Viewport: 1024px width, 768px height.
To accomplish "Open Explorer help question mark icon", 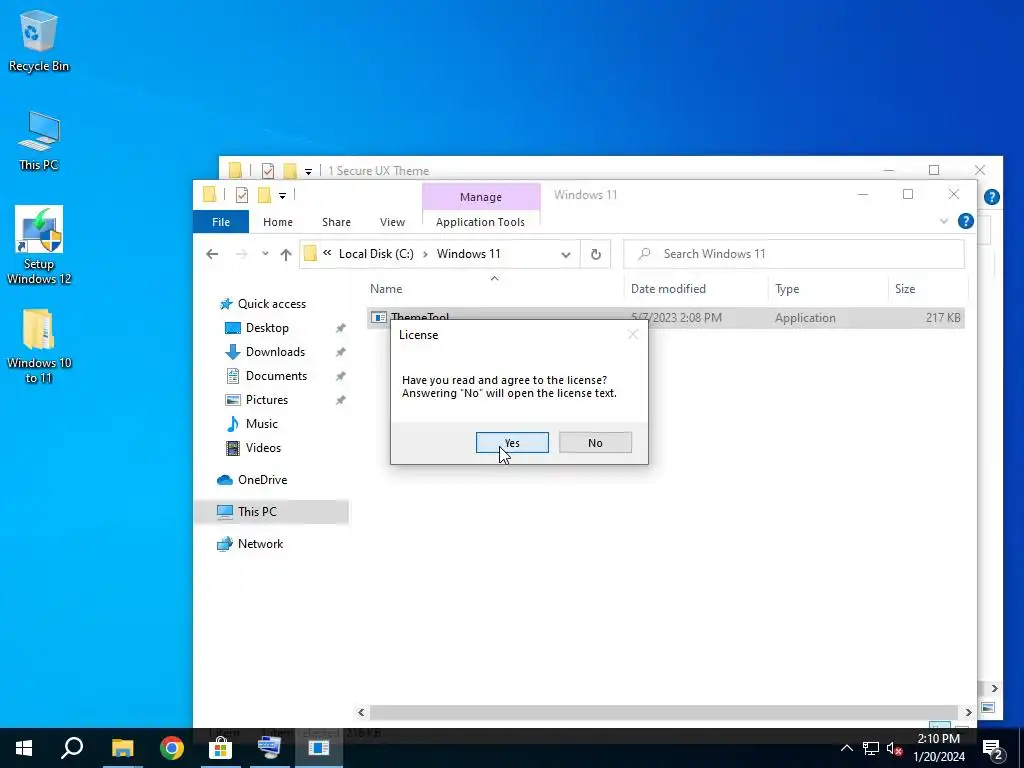I will click(x=965, y=221).
